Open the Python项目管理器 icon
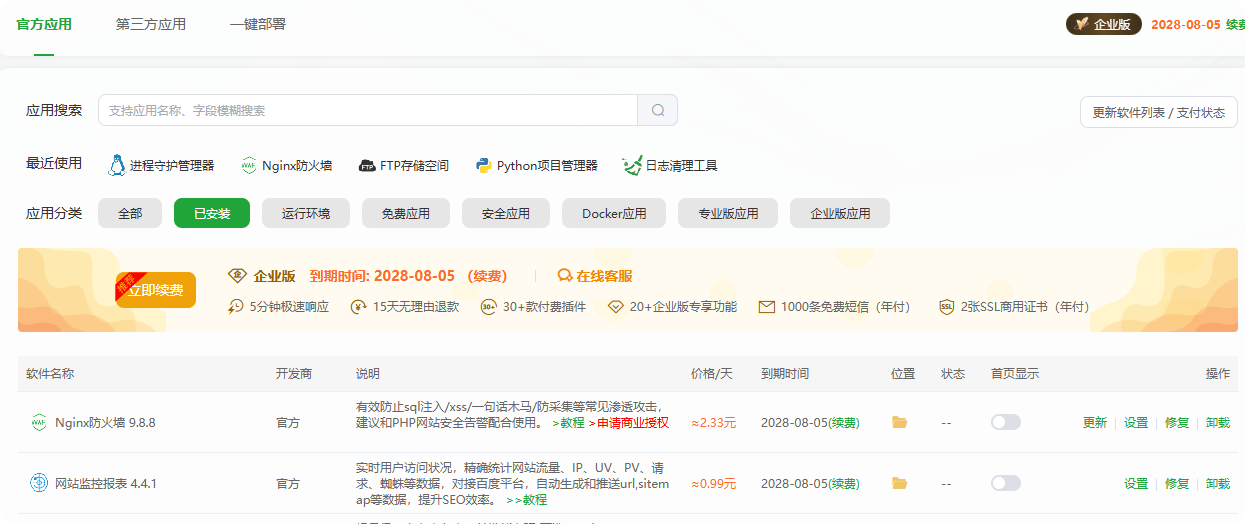1245x524 pixels. tap(484, 165)
